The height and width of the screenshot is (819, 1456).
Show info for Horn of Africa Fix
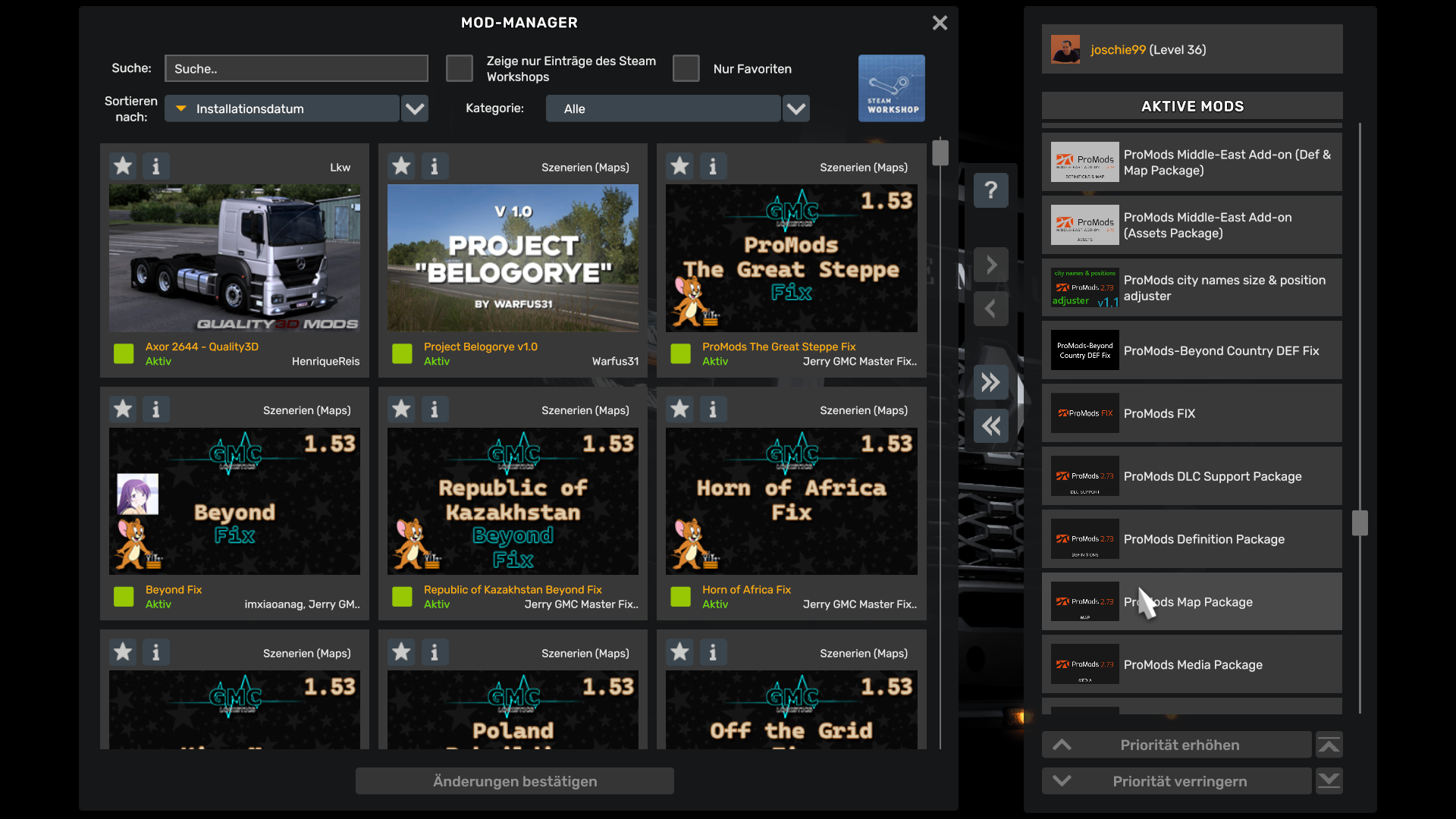click(713, 409)
